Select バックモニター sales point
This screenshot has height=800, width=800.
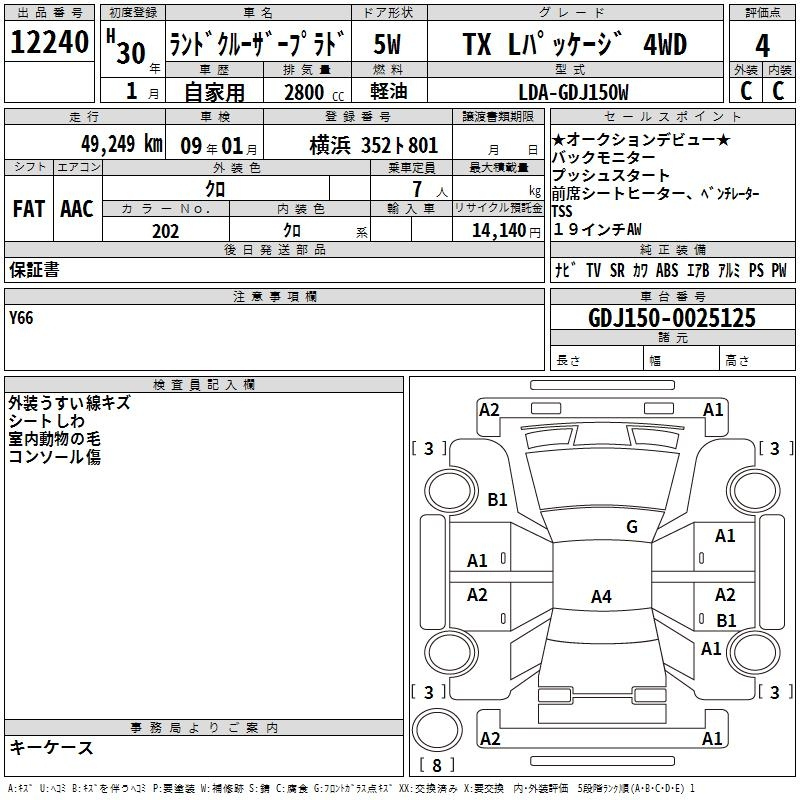[x=603, y=158]
